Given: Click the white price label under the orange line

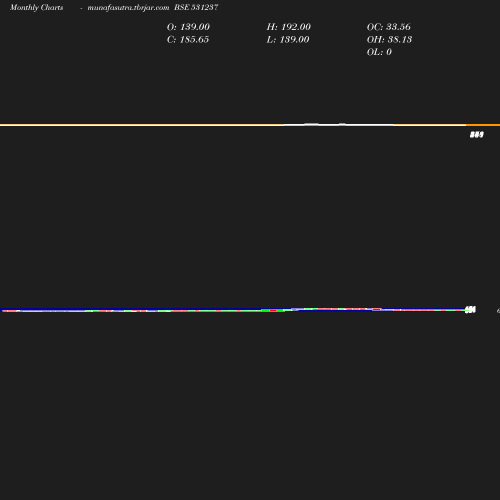Looking at the screenshot, I should coord(477,135).
